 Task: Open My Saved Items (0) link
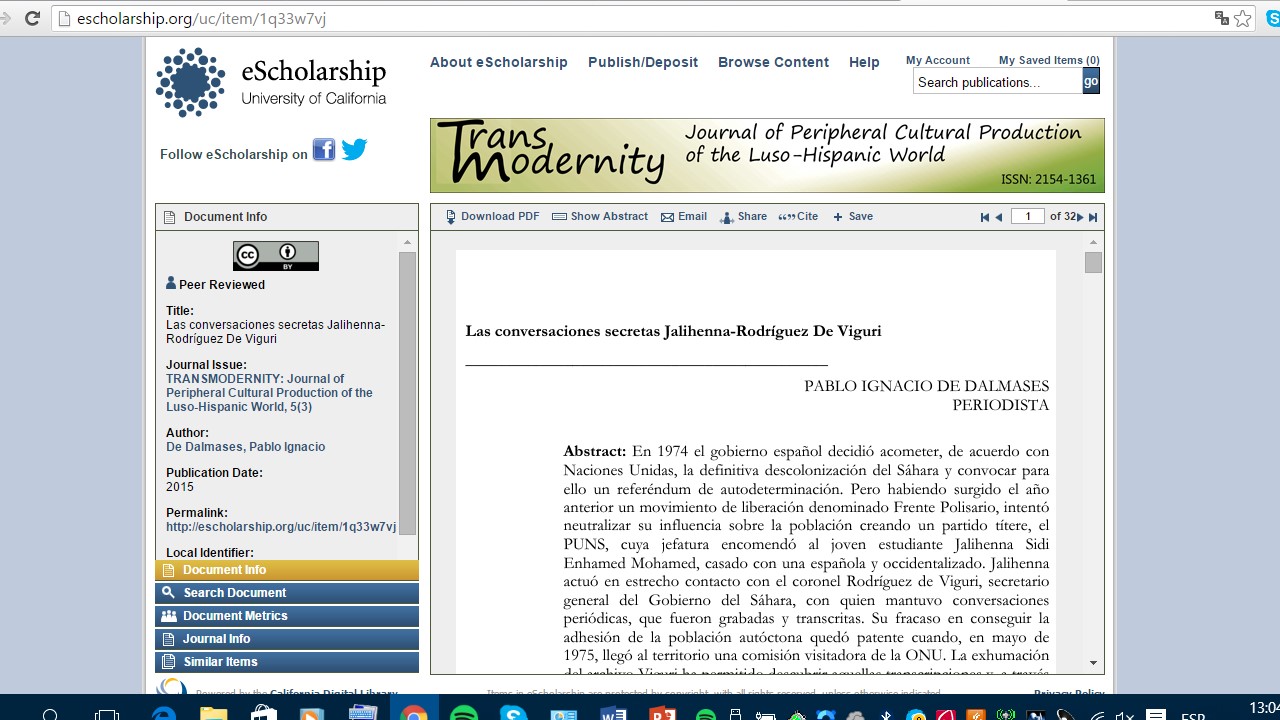point(1049,60)
